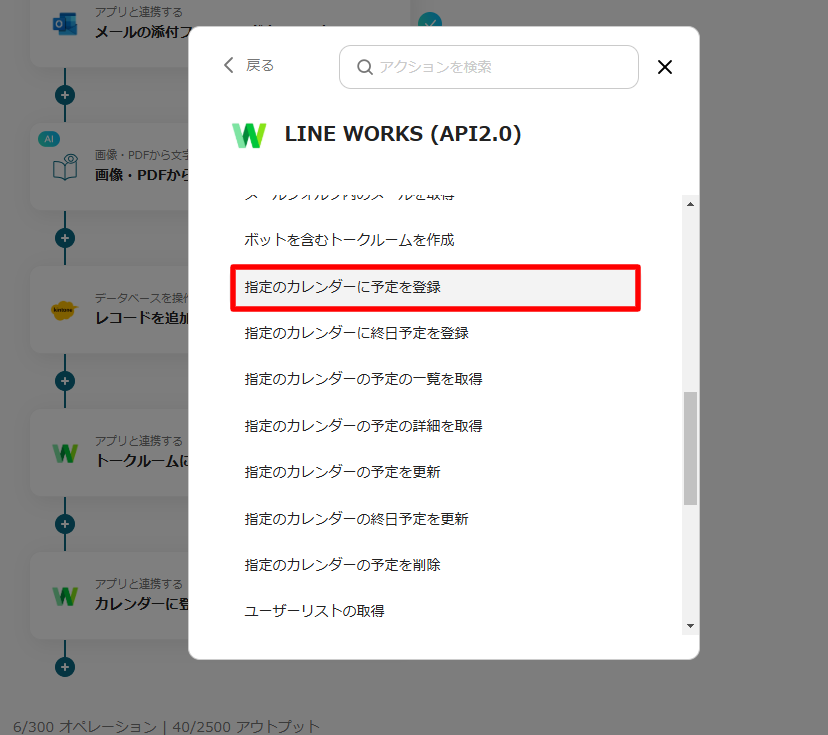Open the カレンダーに登録 flow step card
828x735 pixels.
(110, 596)
